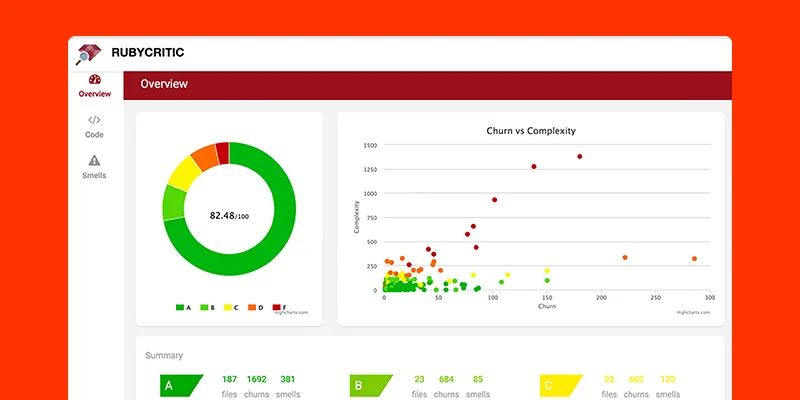Click the Churn vs Complexity chart title
Screen dimensions: 800x400
pos(531,131)
